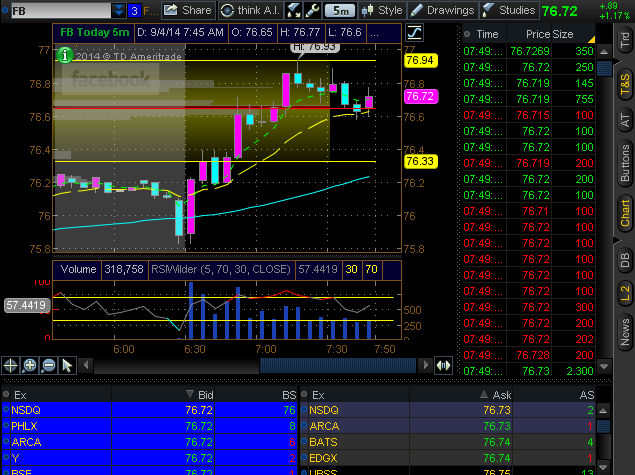Viewport: 635px width, 475px height.
Task: Click the green info icon on chart
Action: click(65, 55)
